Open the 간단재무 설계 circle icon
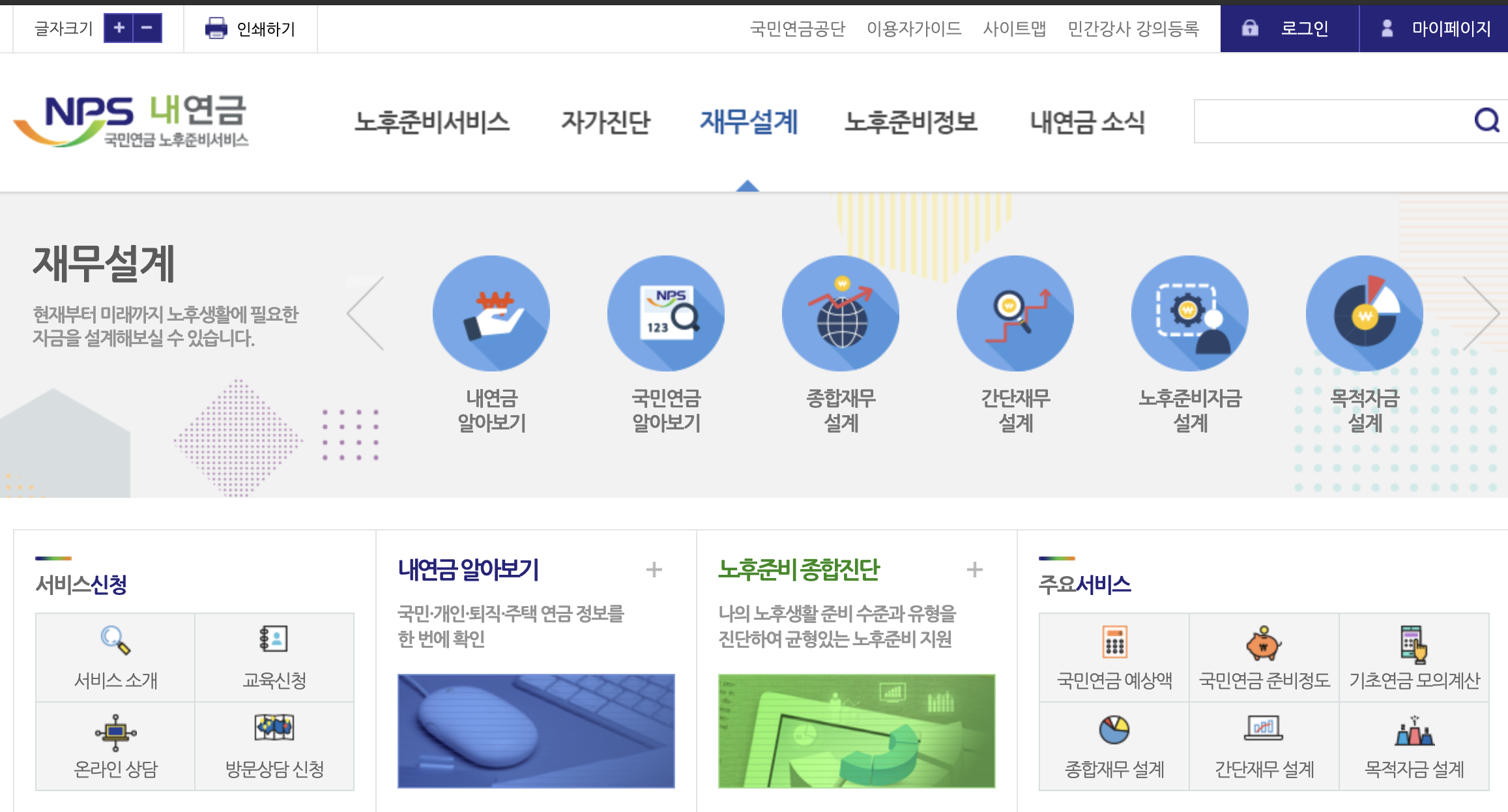1508x812 pixels. [1015, 313]
